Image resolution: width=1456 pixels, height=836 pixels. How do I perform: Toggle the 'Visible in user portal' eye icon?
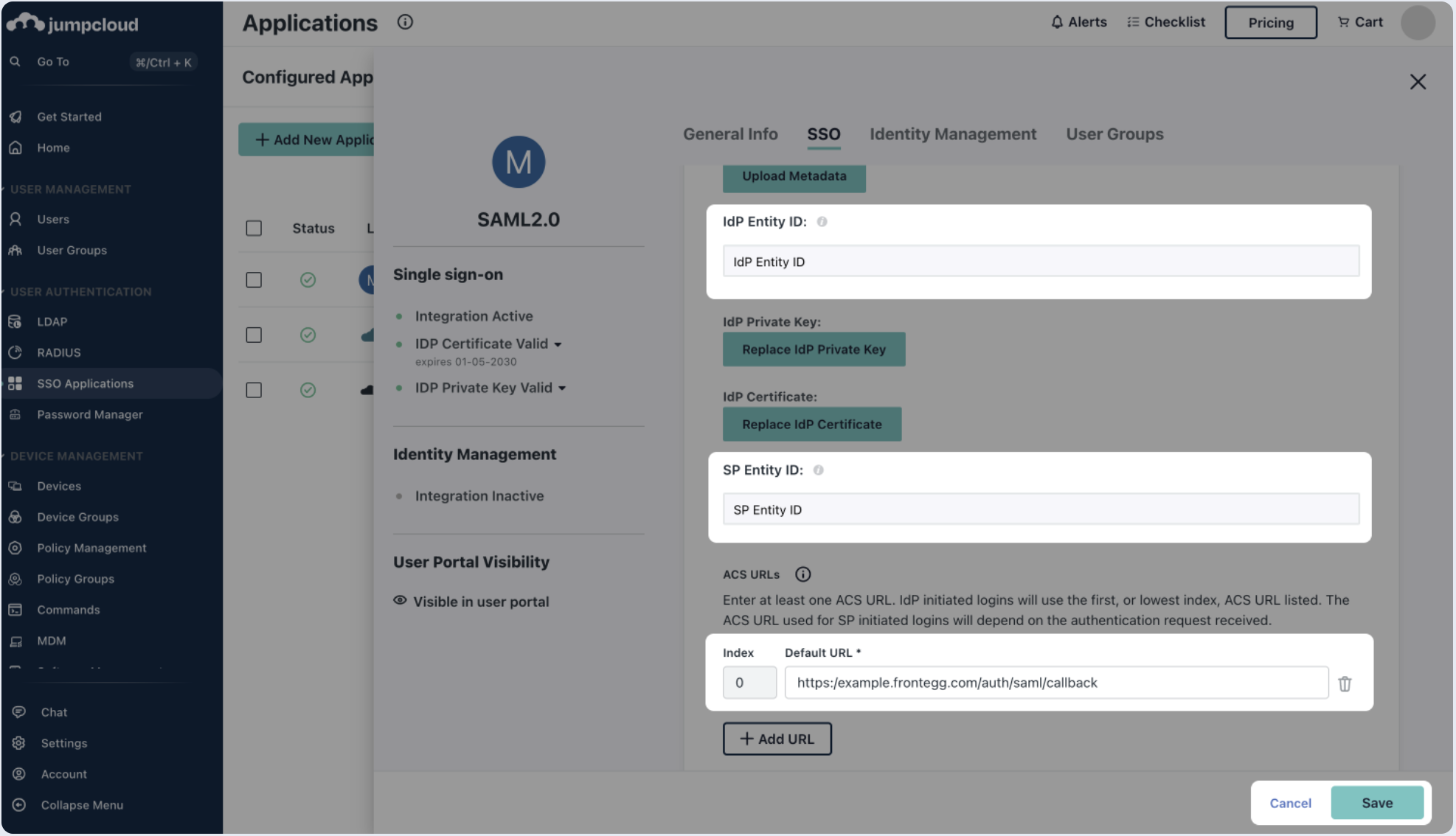pos(400,601)
